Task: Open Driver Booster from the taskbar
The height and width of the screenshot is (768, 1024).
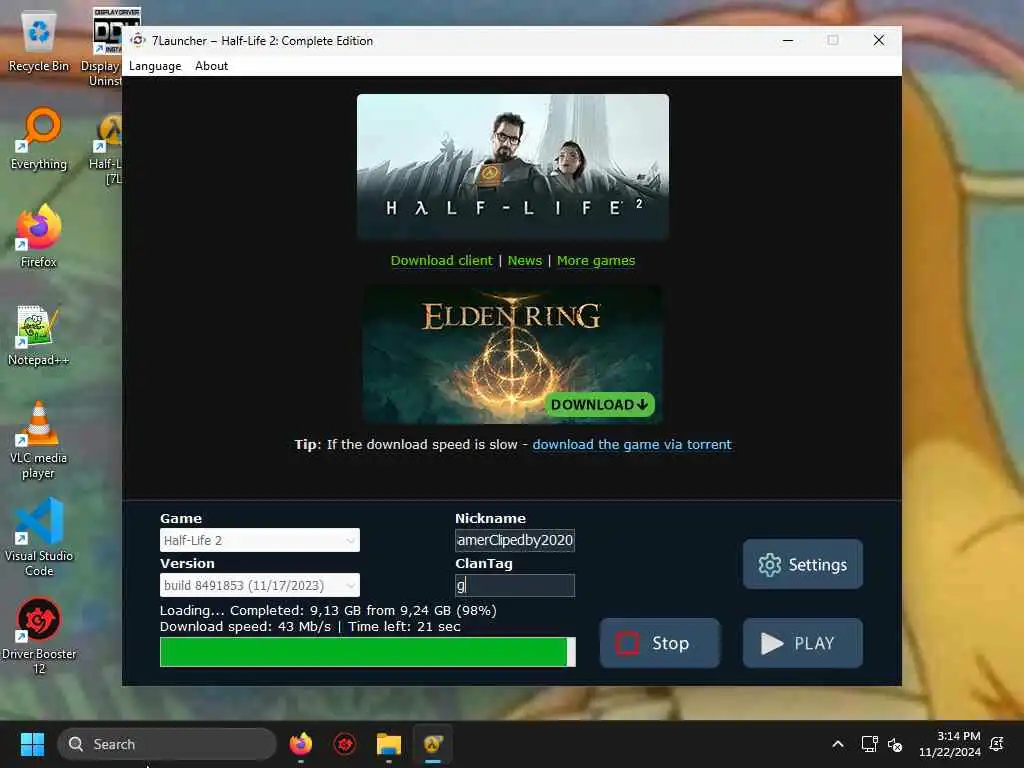Action: 345,744
